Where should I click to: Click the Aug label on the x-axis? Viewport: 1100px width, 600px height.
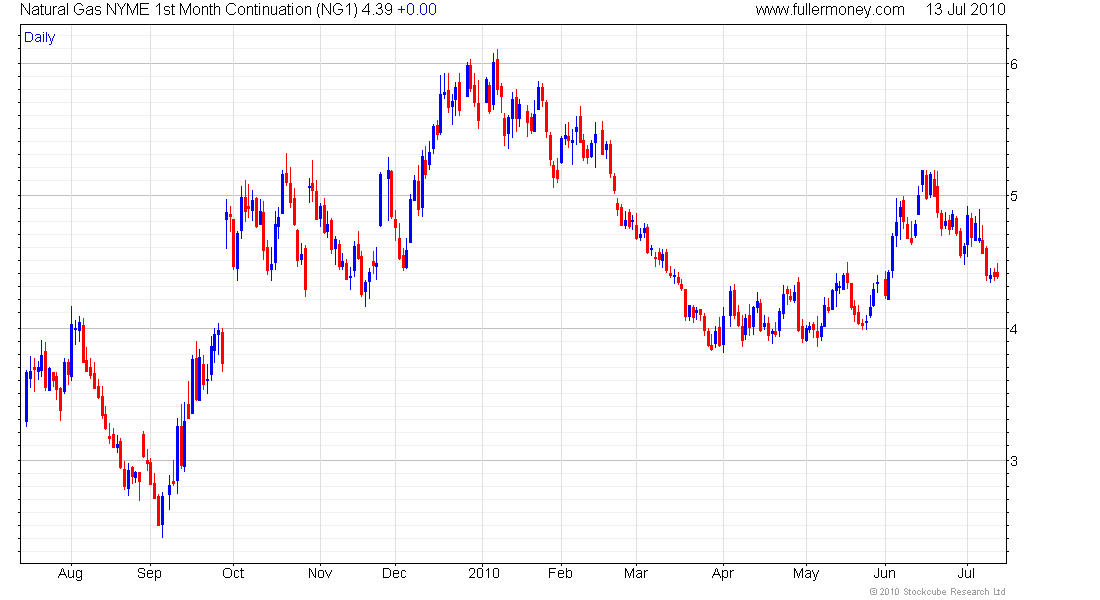70,573
